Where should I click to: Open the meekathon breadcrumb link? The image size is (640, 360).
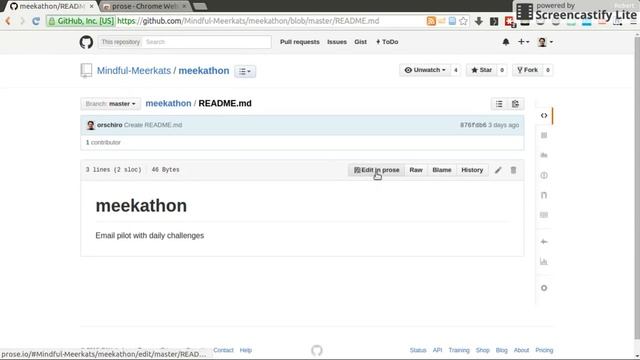point(168,103)
